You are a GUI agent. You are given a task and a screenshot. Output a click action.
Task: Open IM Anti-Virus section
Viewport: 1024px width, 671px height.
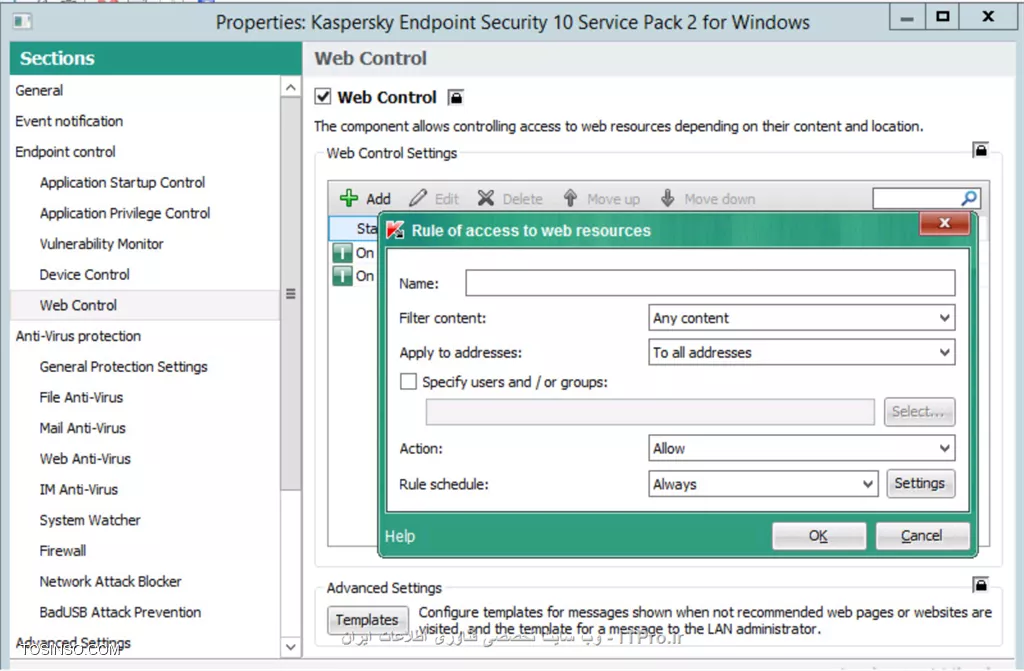pos(78,489)
